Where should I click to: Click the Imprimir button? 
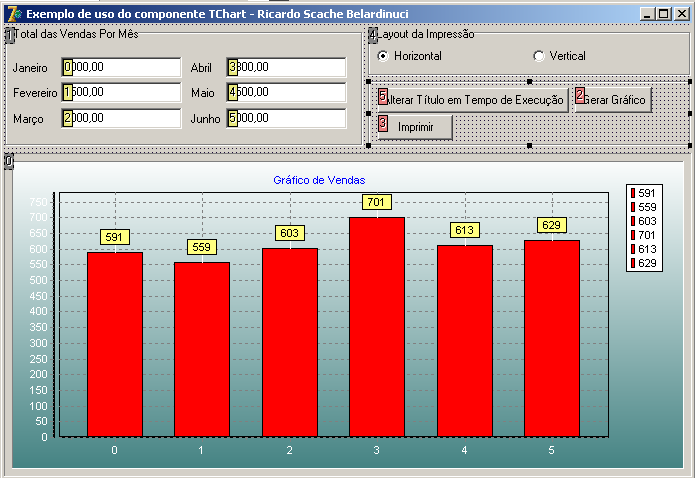tap(415, 127)
